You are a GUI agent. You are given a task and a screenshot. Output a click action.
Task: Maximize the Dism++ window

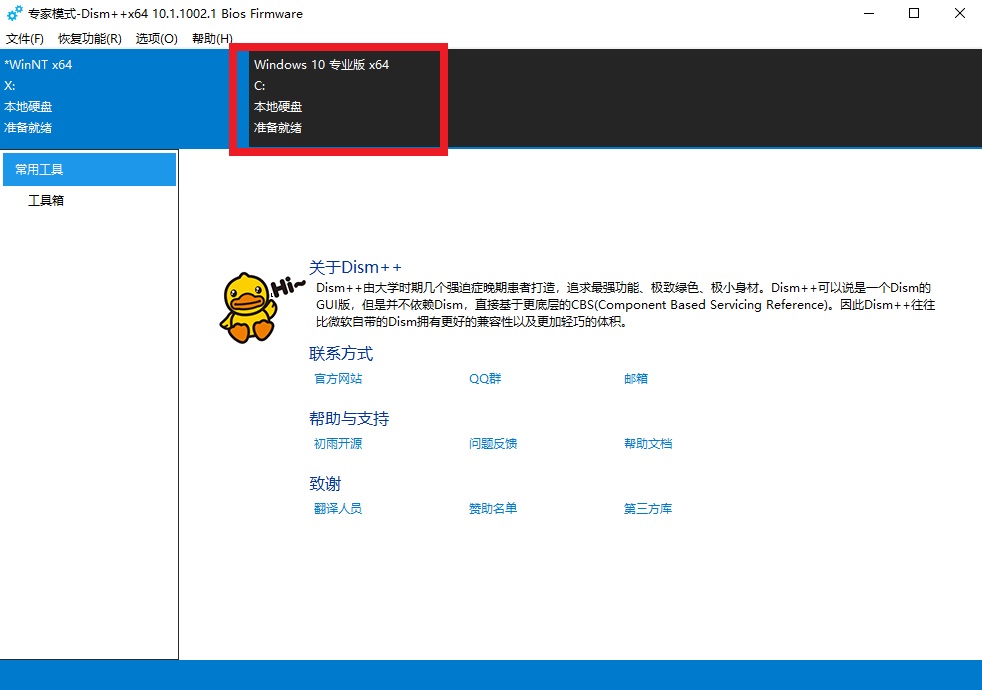(914, 14)
